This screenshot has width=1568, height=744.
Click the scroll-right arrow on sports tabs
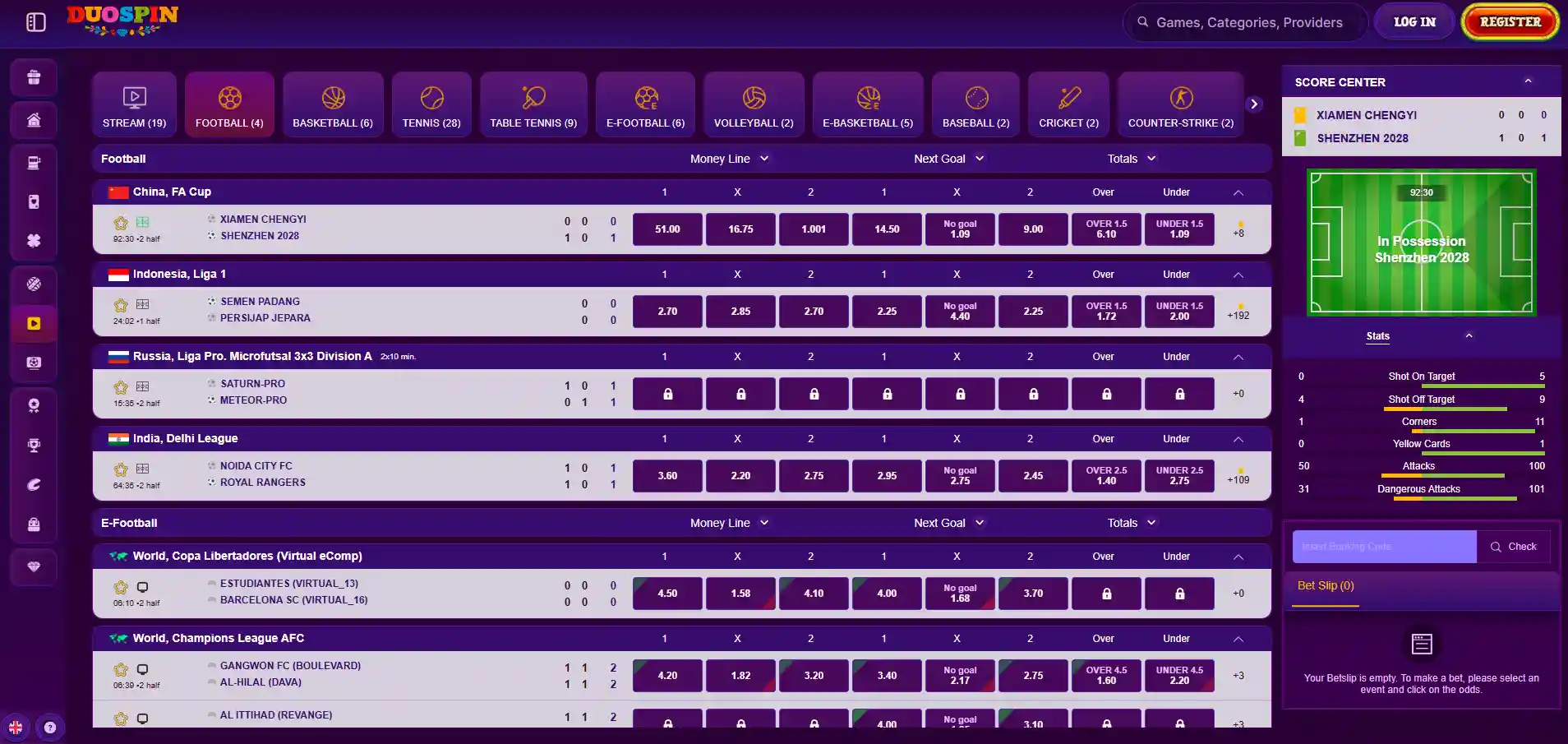click(x=1254, y=104)
